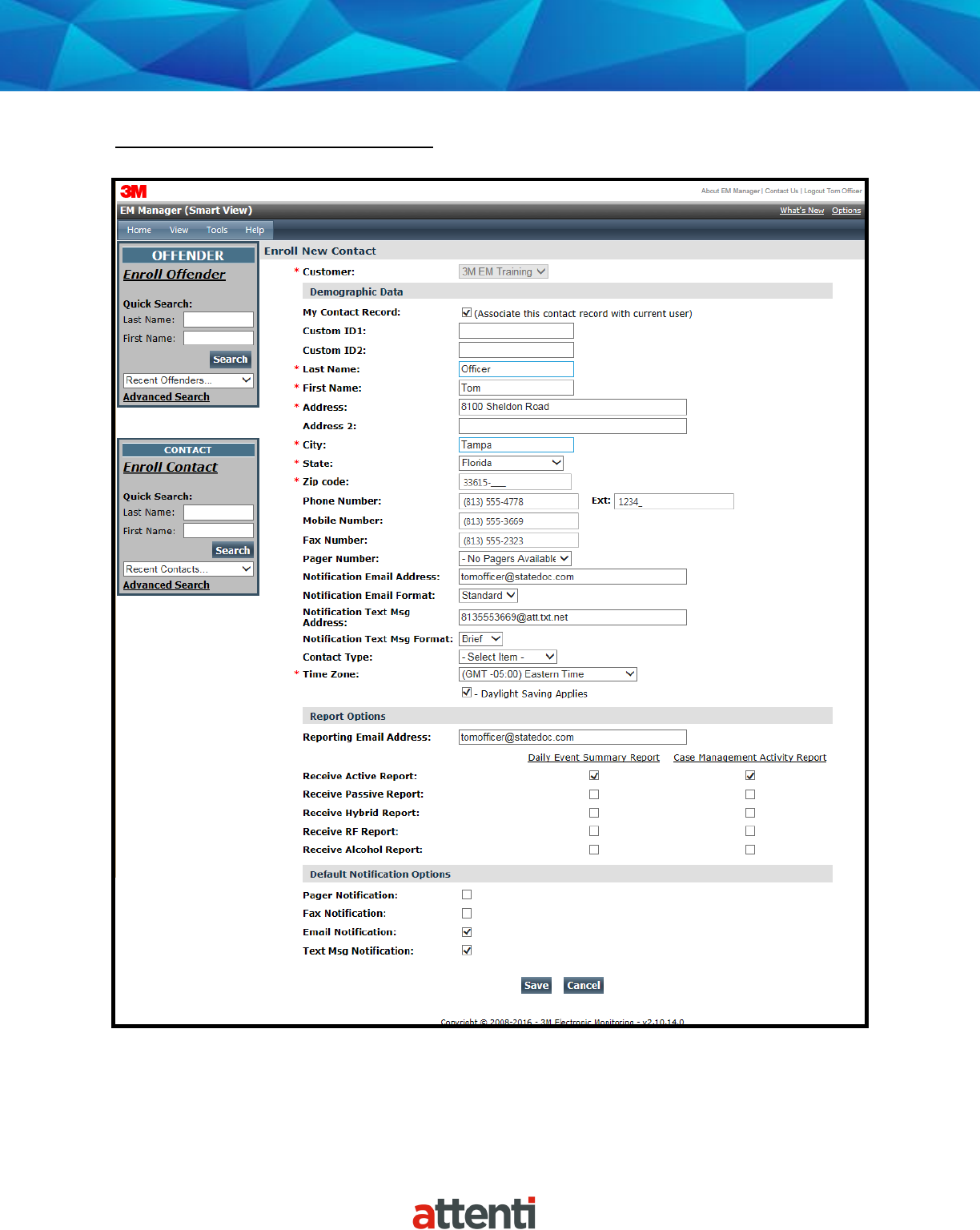The image size is (980, 1230).
Task: Click the Cancel button
Action: click(584, 986)
